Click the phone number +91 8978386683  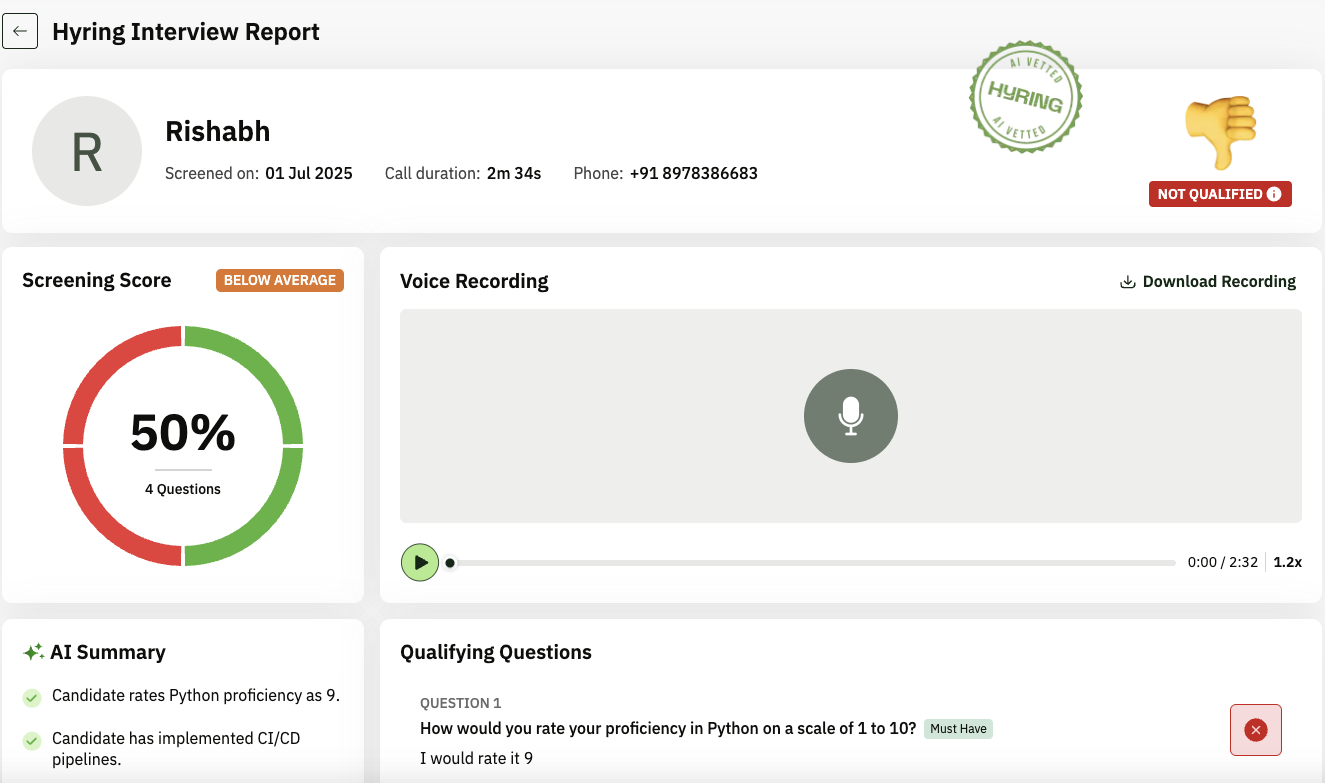coord(693,173)
